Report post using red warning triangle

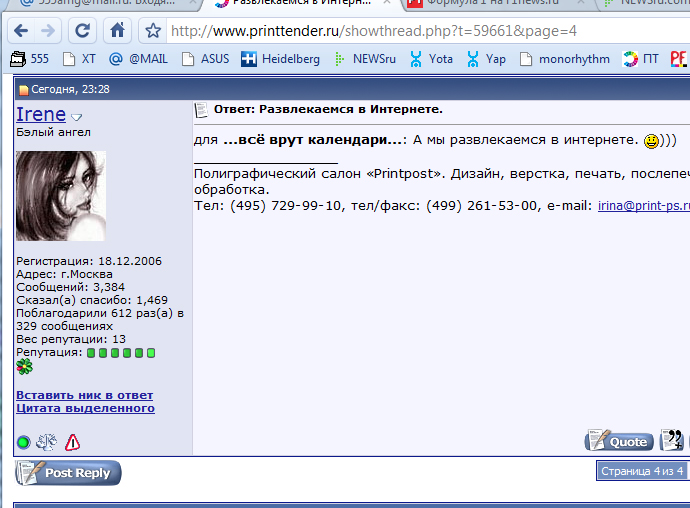point(72,442)
